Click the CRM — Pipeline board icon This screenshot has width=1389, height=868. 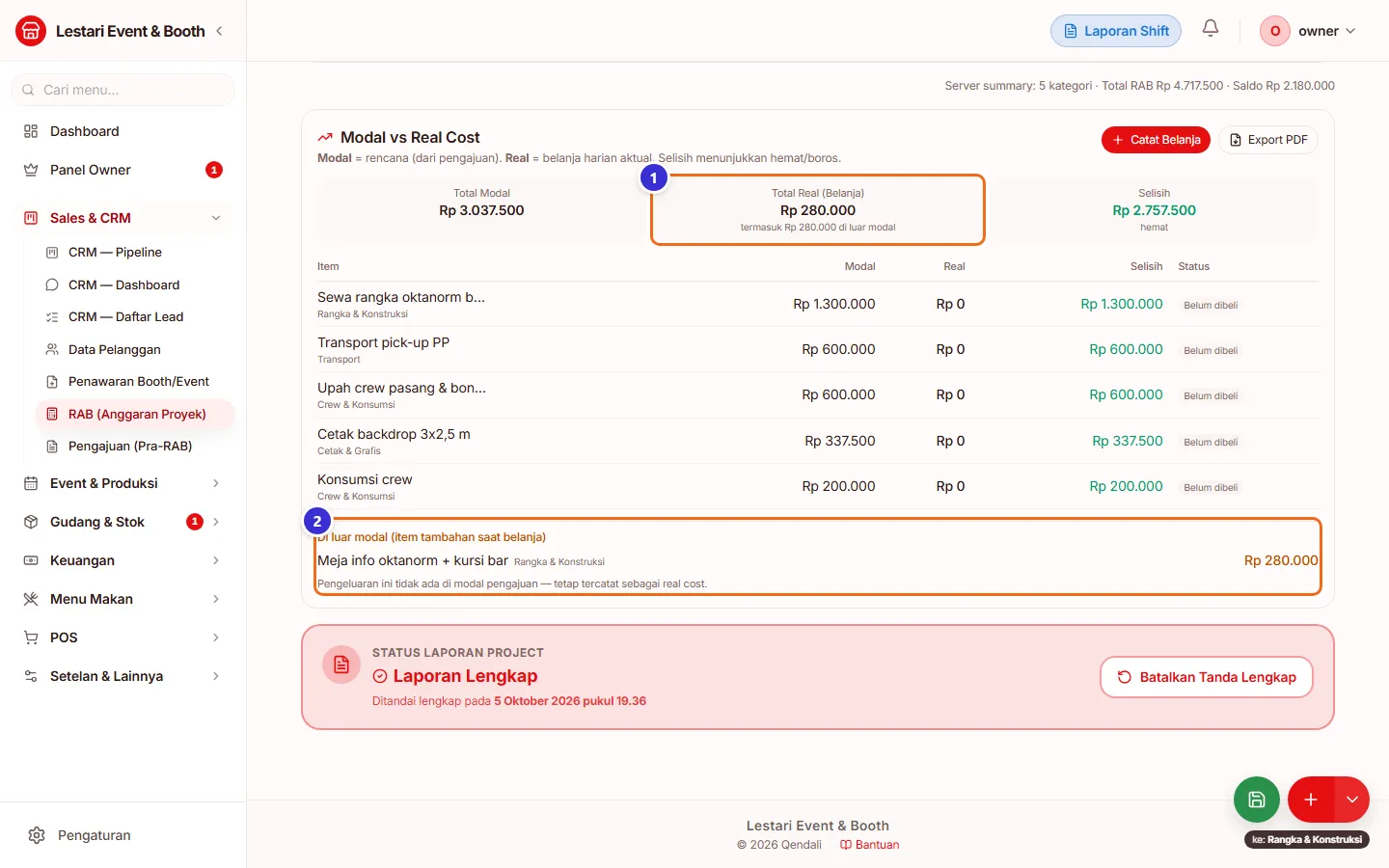(52, 253)
